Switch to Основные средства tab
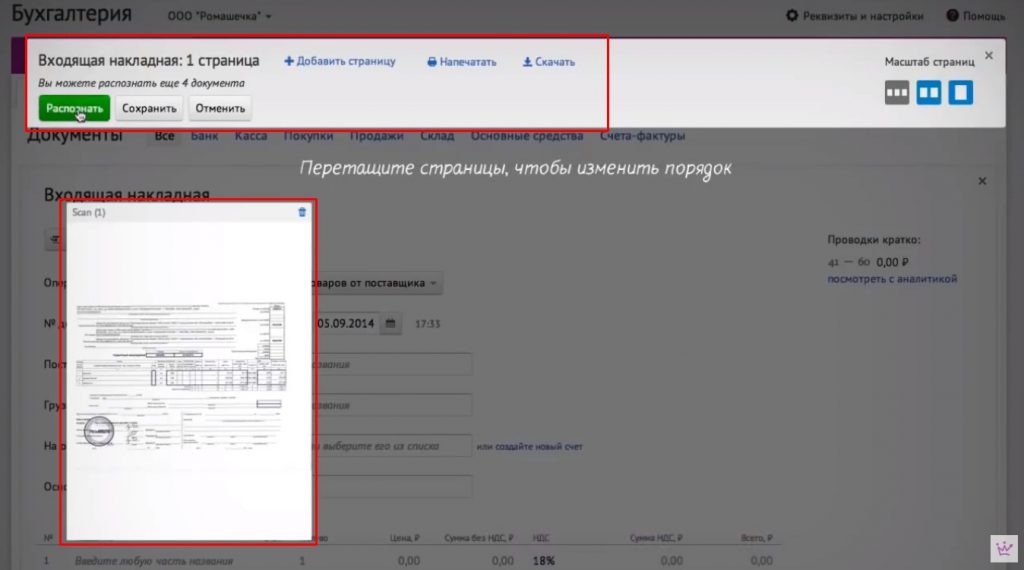This screenshot has width=1024, height=570. tap(527, 136)
